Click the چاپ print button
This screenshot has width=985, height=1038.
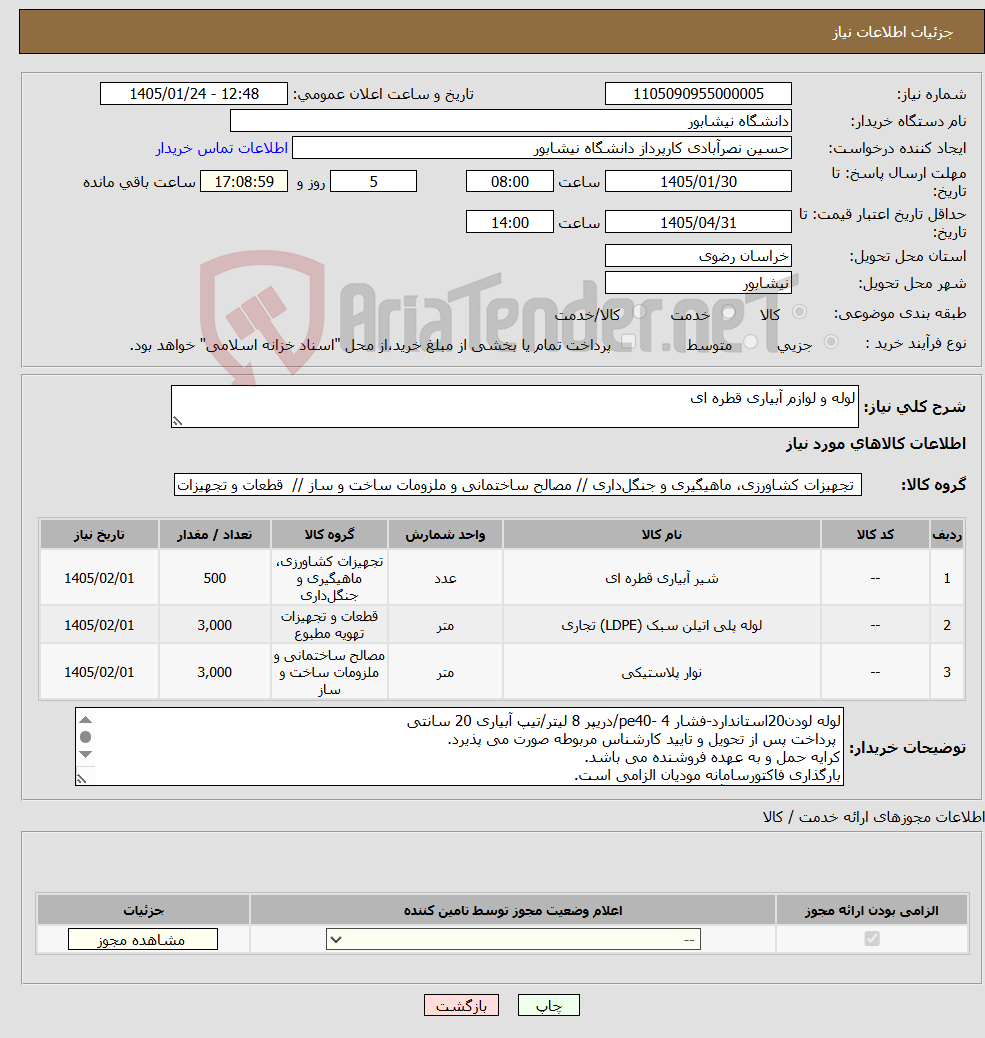click(x=548, y=1006)
